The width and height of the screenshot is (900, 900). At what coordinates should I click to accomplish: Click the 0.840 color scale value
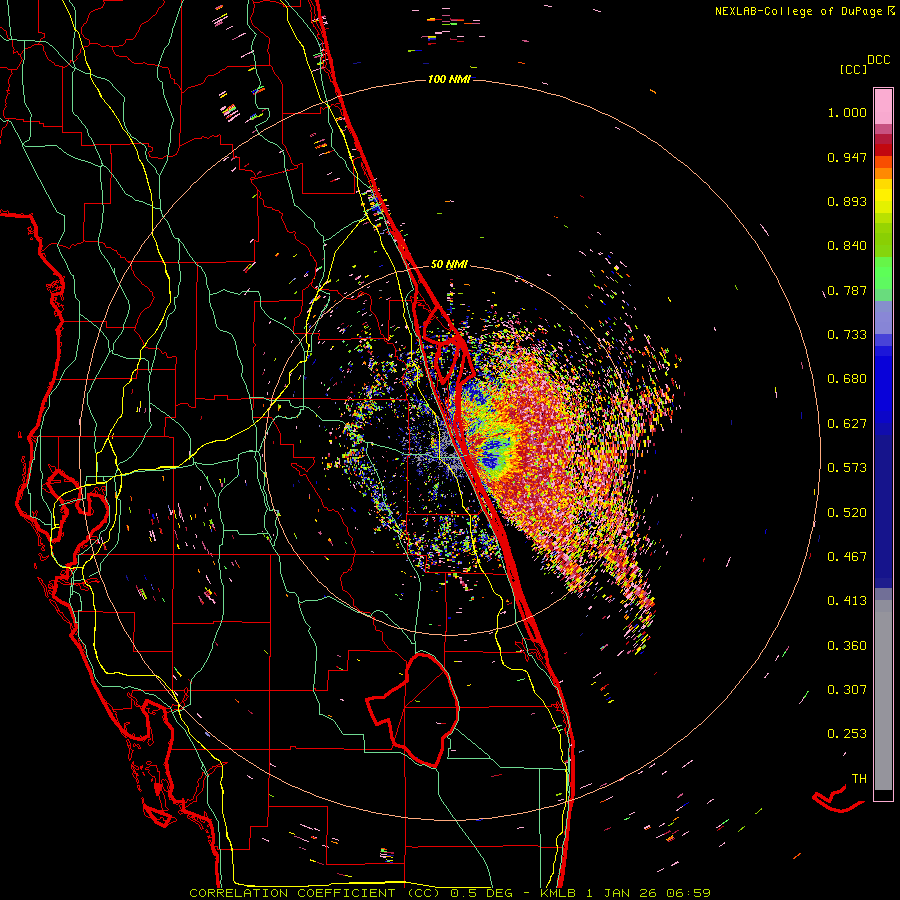[847, 246]
